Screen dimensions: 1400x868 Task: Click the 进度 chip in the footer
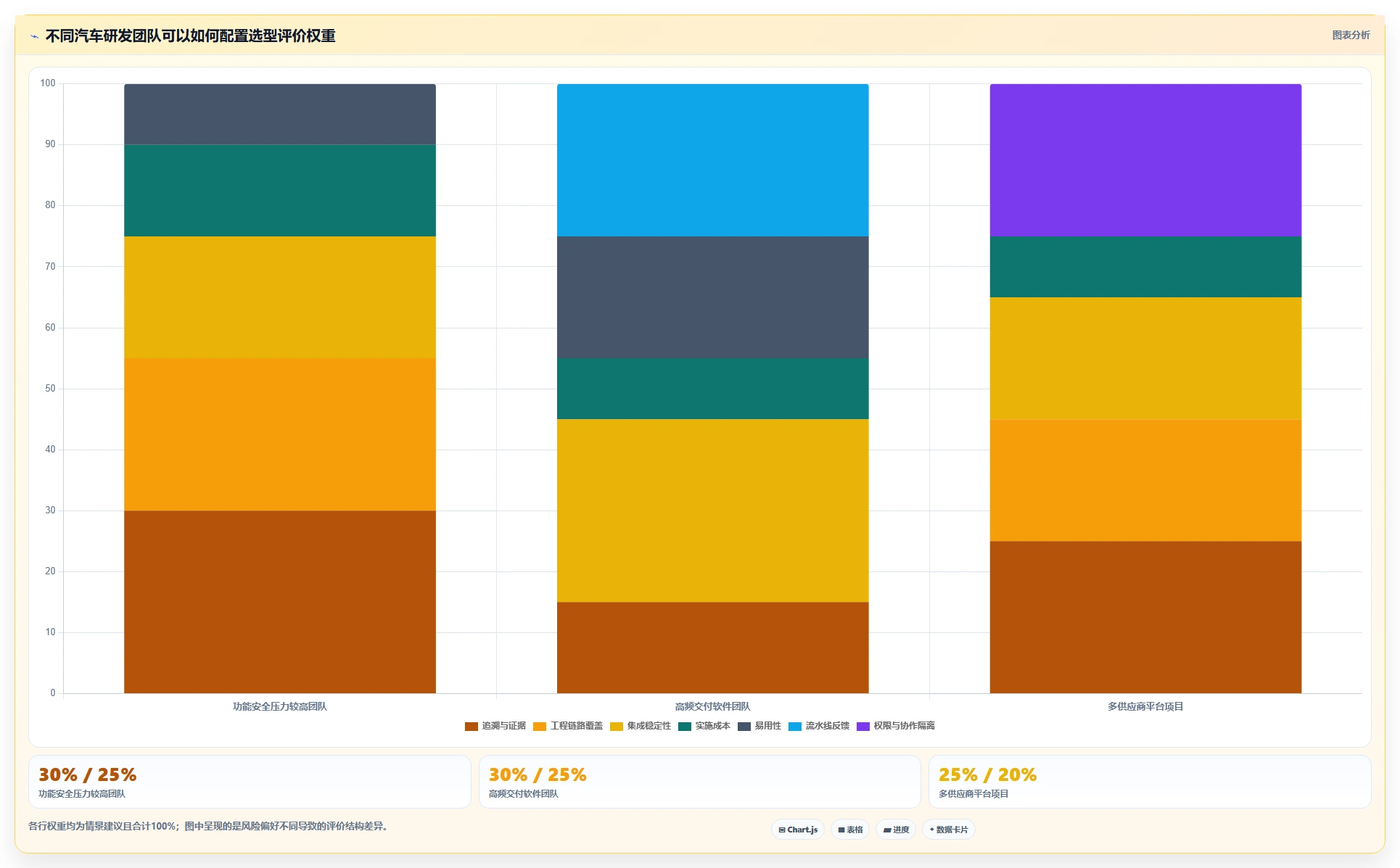click(896, 830)
